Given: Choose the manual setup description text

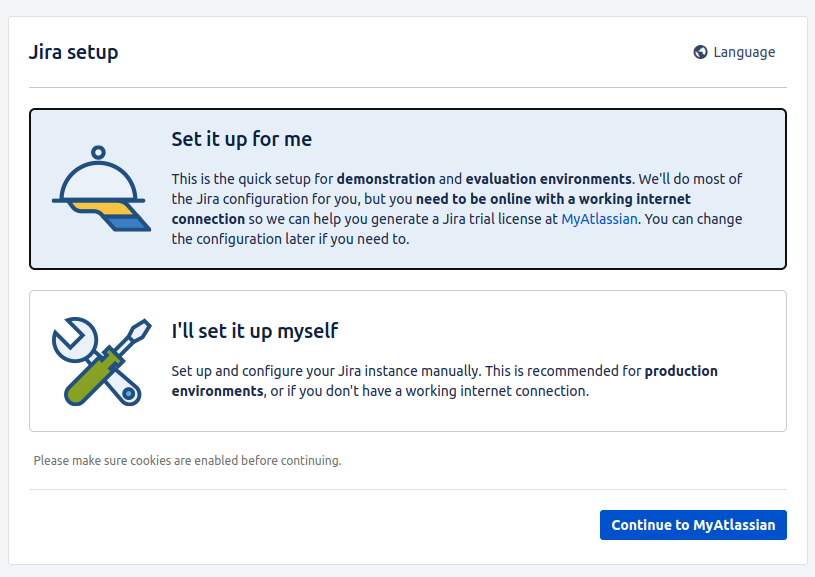Looking at the screenshot, I should (x=444, y=381).
